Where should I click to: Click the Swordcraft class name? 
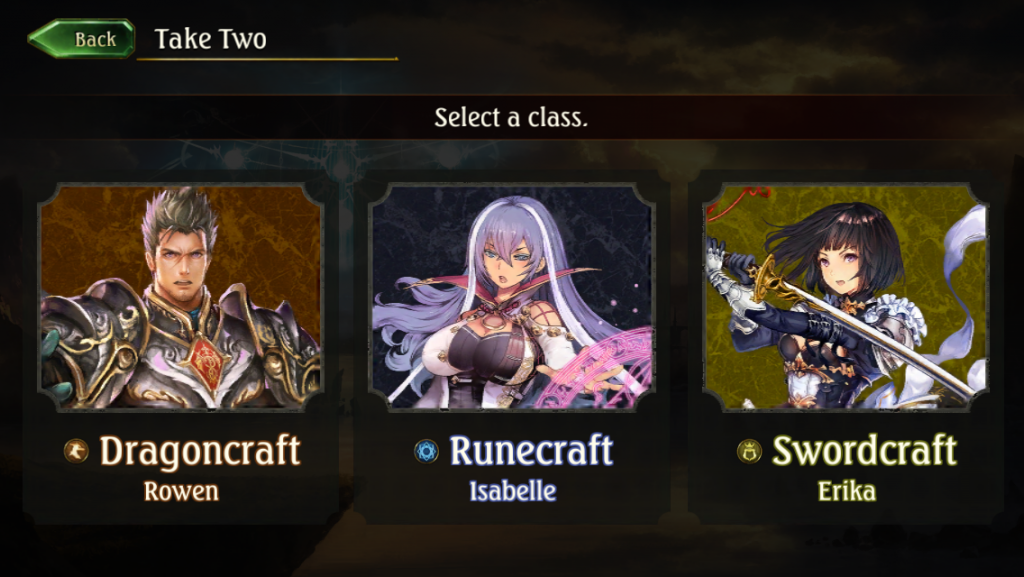(865, 451)
